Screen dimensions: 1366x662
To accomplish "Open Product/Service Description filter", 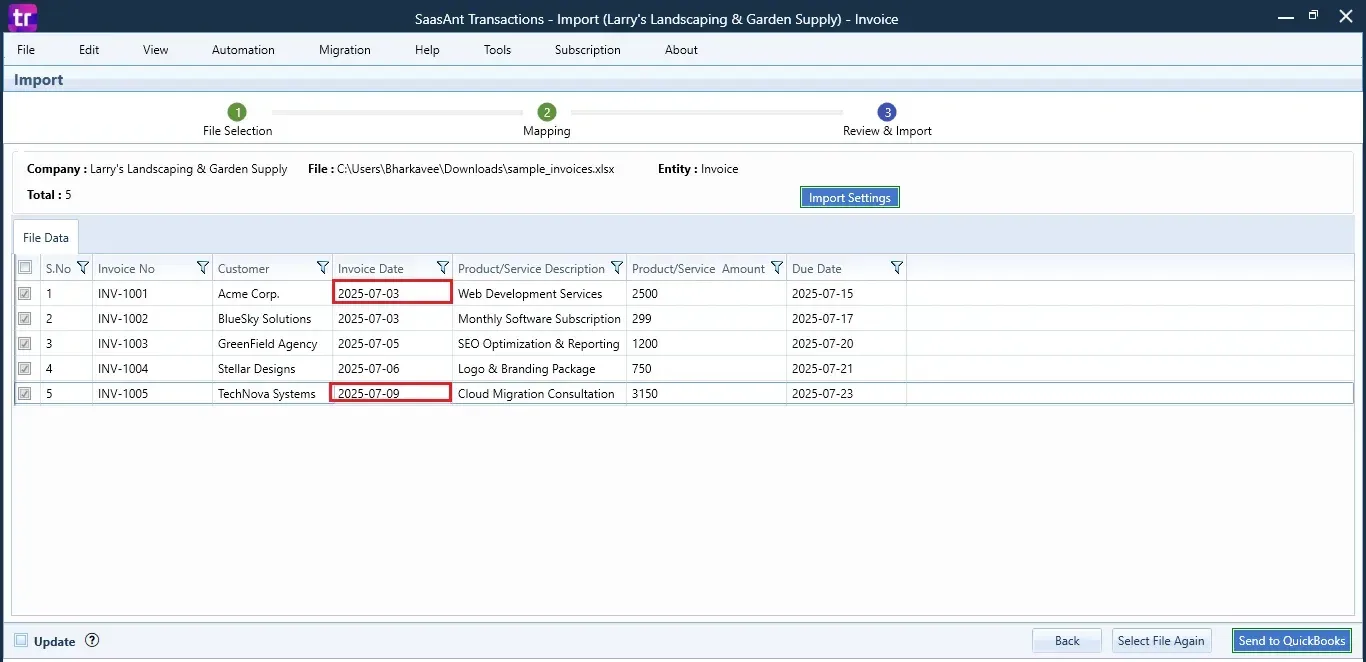I will pyautogui.click(x=617, y=268).
